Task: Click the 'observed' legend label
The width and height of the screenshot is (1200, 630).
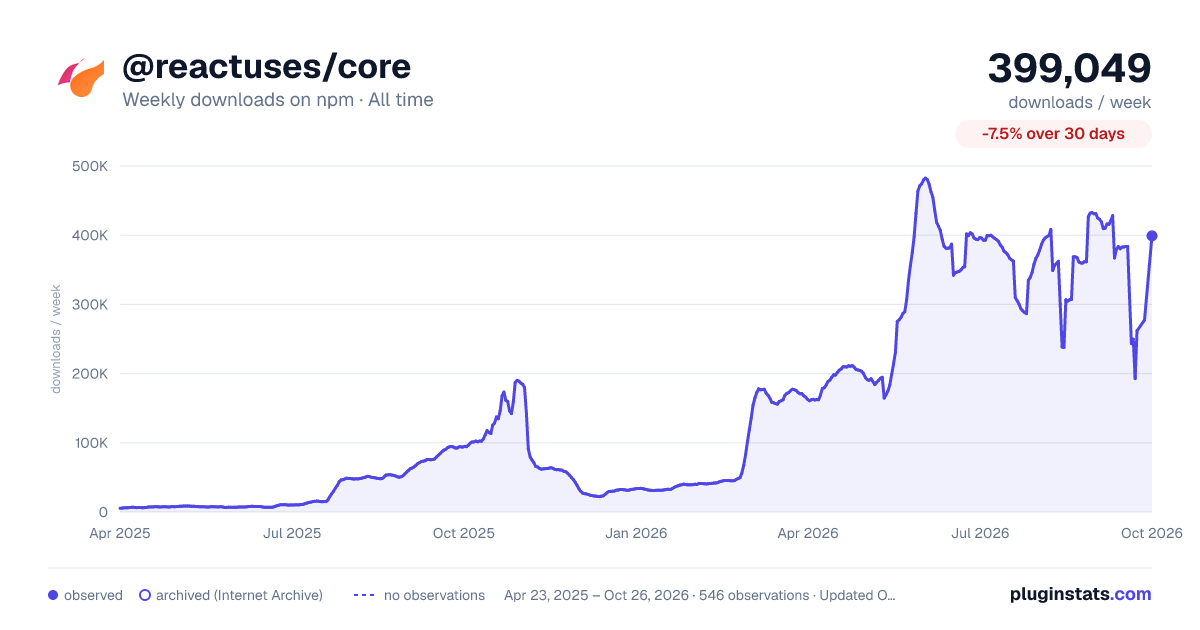Action: [x=93, y=595]
